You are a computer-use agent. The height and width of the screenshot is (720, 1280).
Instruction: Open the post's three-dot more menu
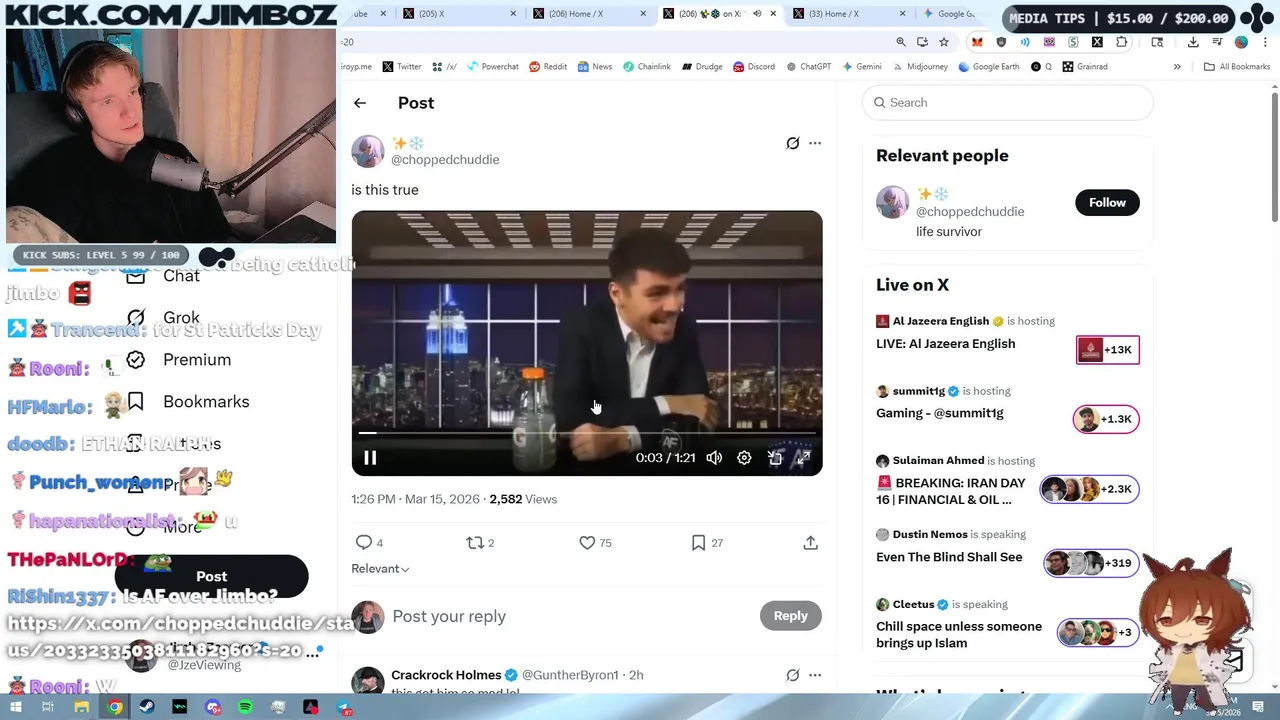point(815,143)
